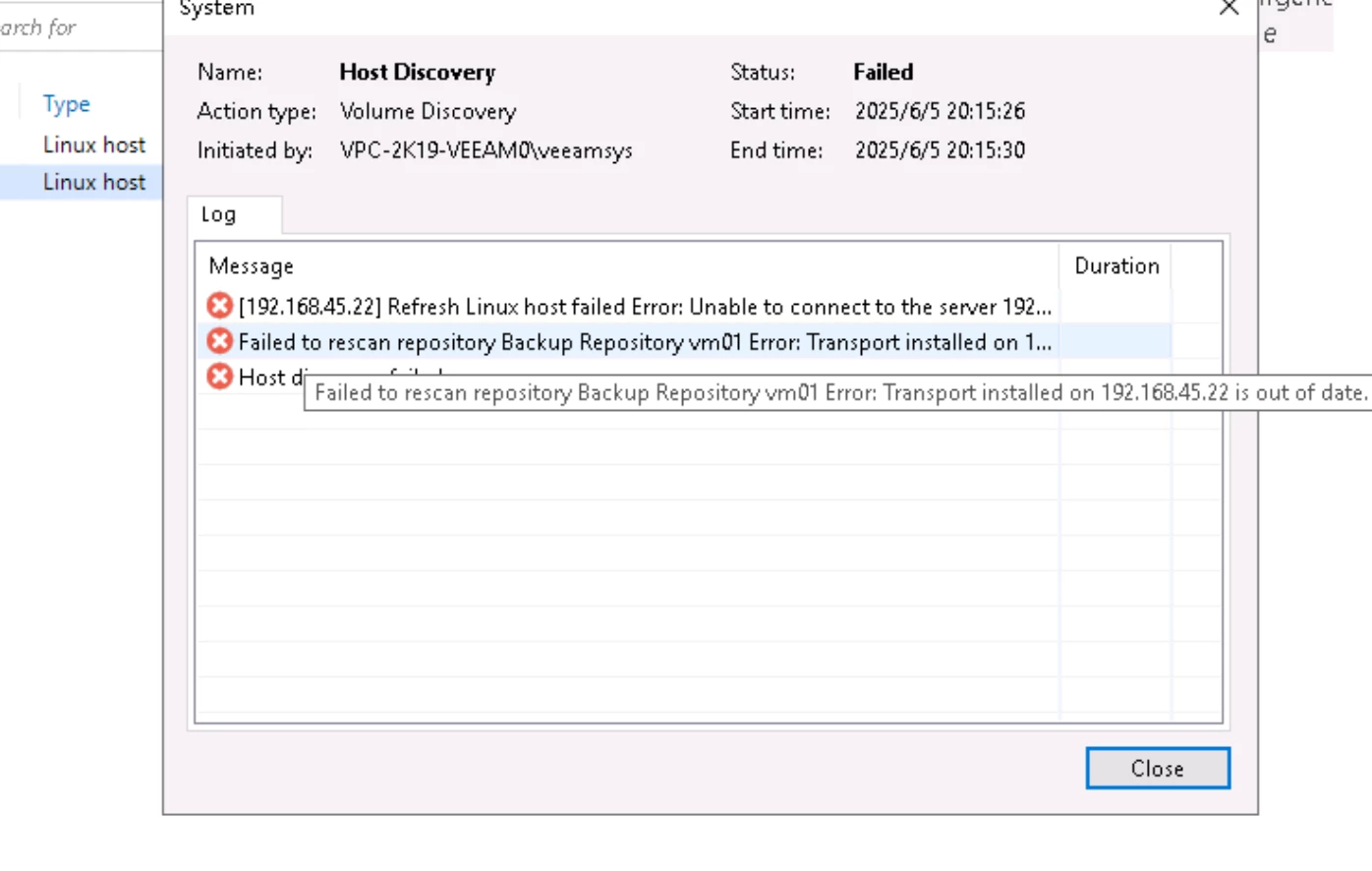Click the error icon beside the Refresh Linux host message

point(218,306)
